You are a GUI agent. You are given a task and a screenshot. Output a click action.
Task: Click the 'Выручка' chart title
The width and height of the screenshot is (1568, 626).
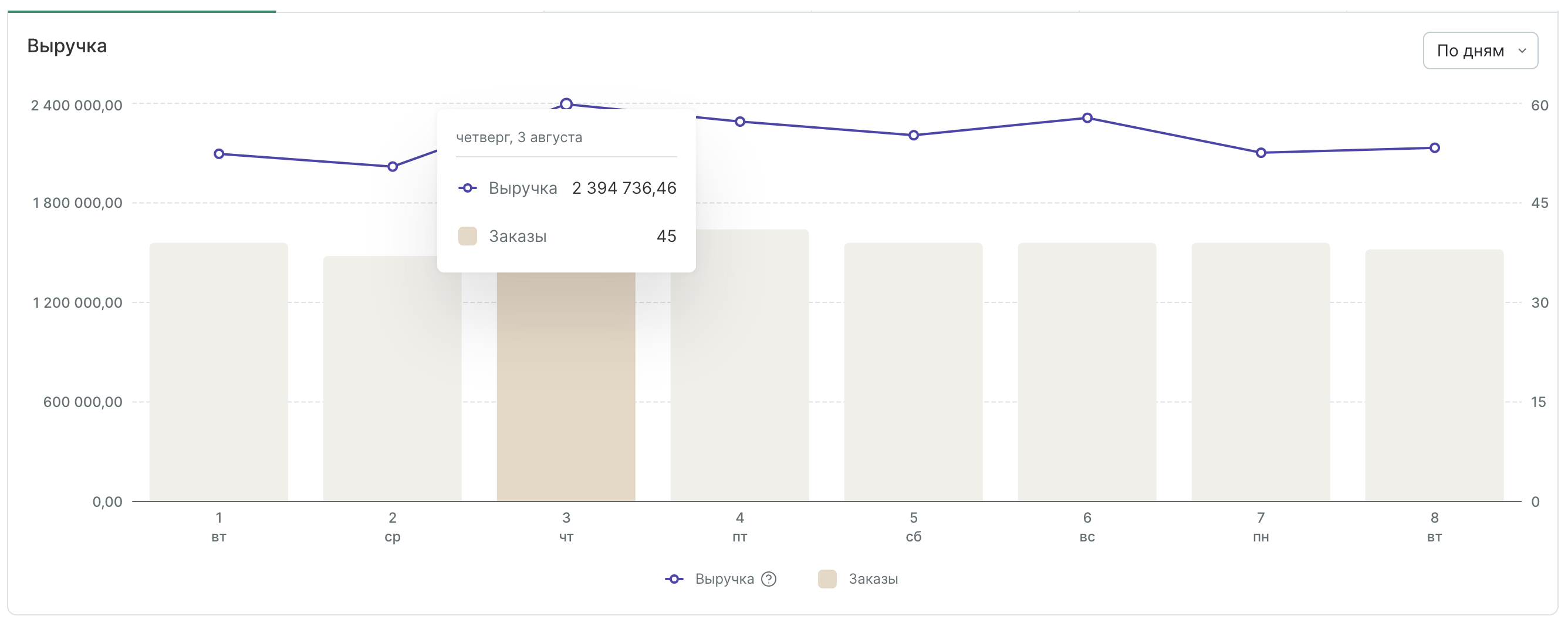tap(67, 46)
